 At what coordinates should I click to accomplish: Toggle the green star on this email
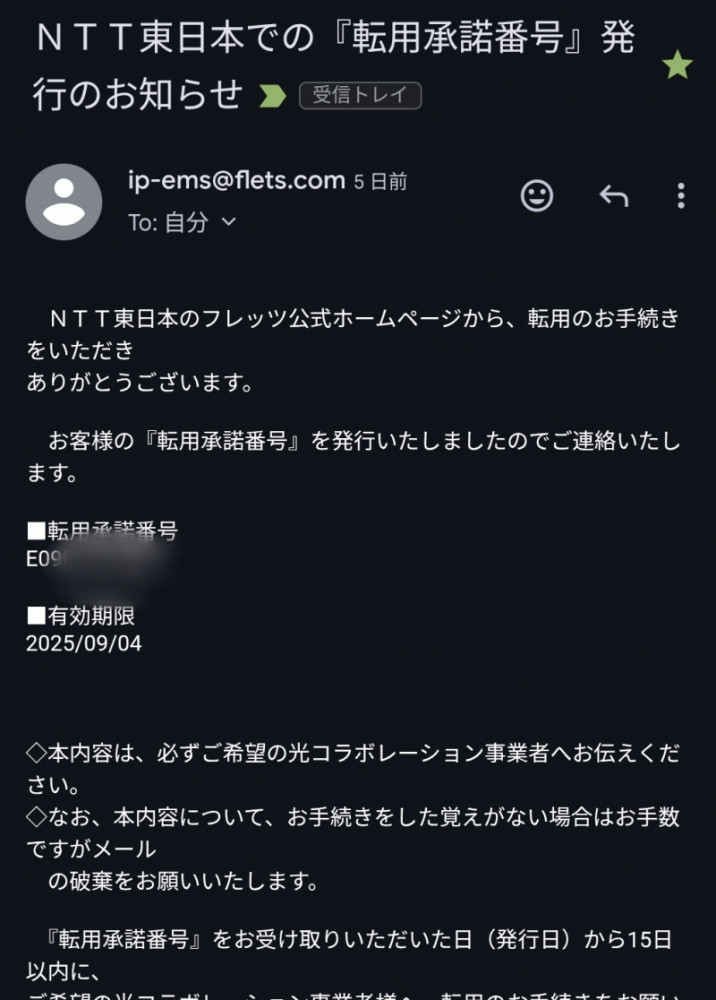pyautogui.click(x=678, y=66)
